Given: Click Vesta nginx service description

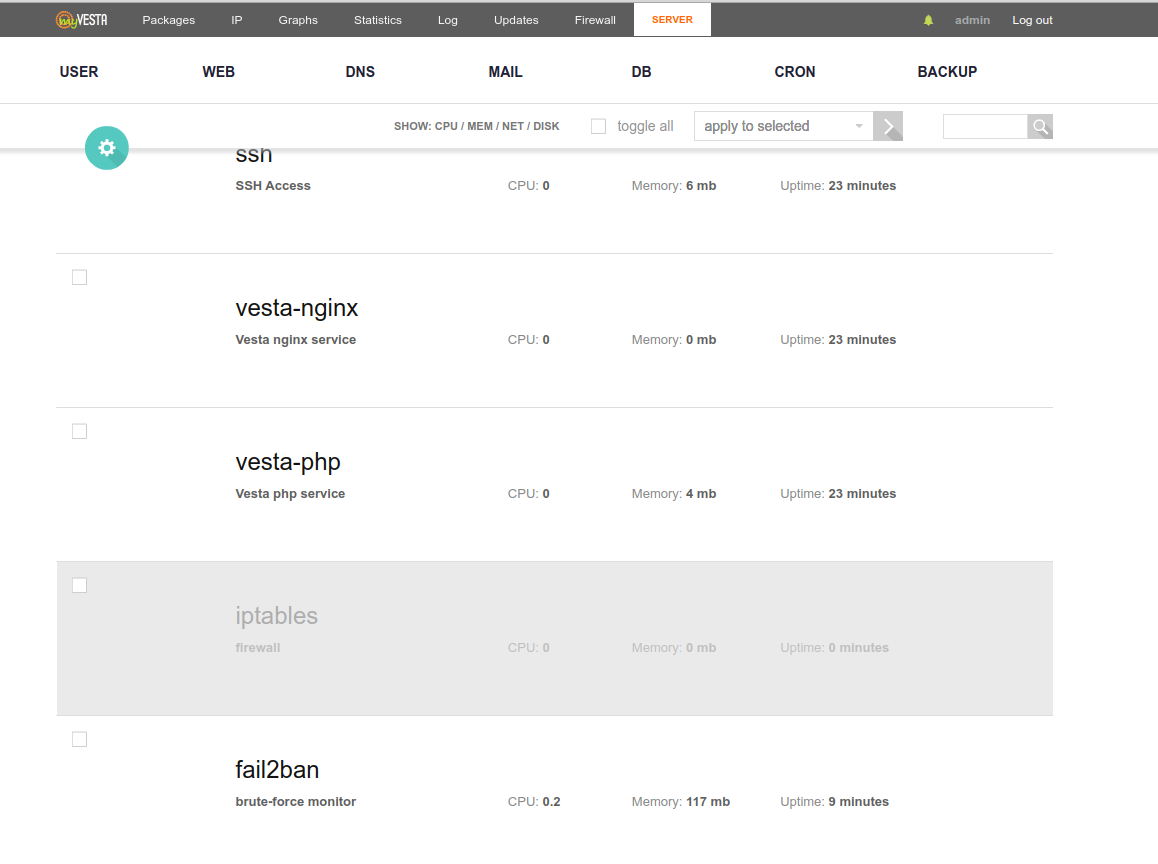Looking at the screenshot, I should [295, 340].
